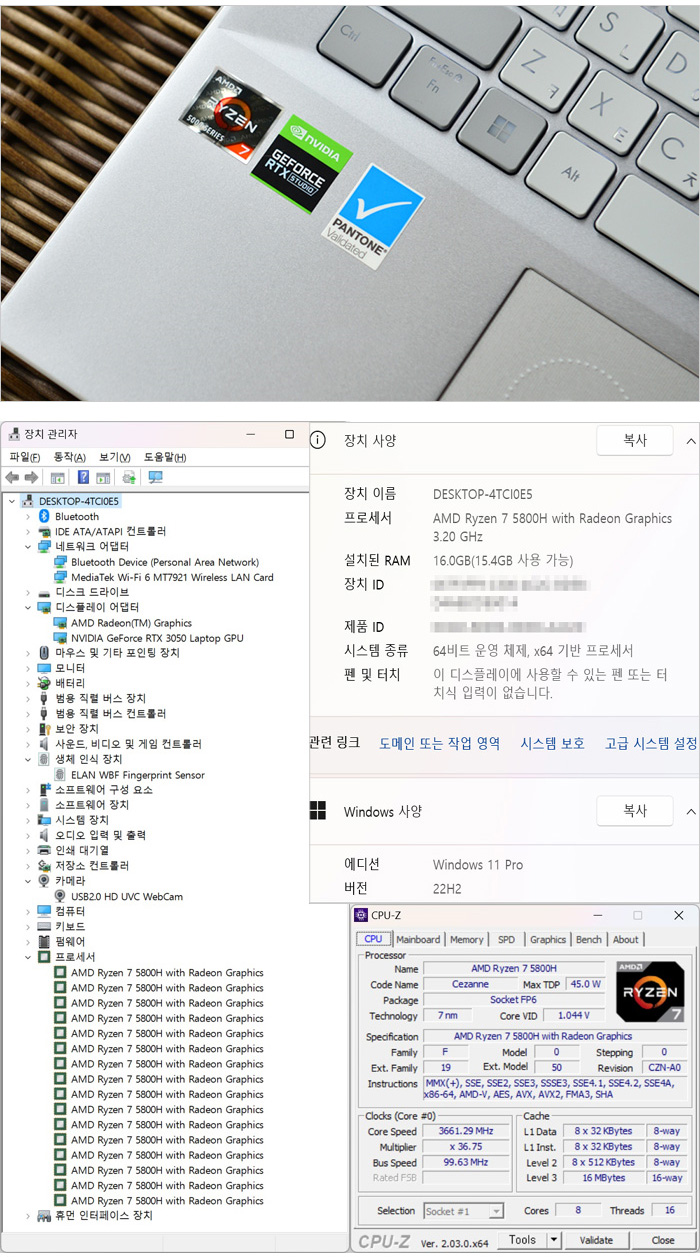The height and width of the screenshot is (1257, 700).
Task: Click the CPU-Z icon in its title bar
Action: point(361,915)
